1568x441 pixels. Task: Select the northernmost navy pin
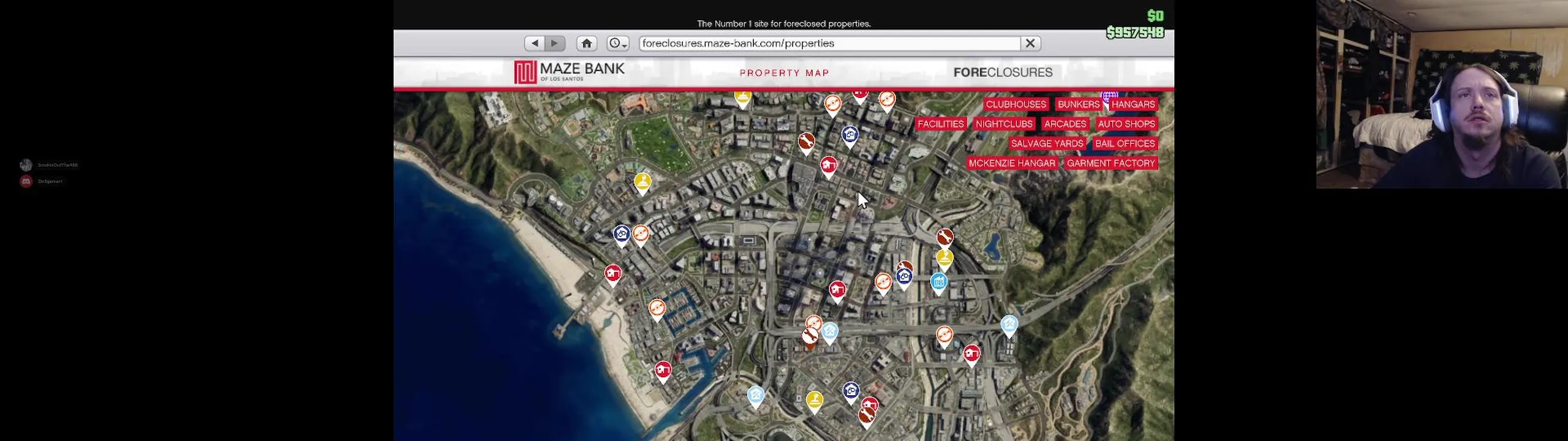[x=850, y=137]
